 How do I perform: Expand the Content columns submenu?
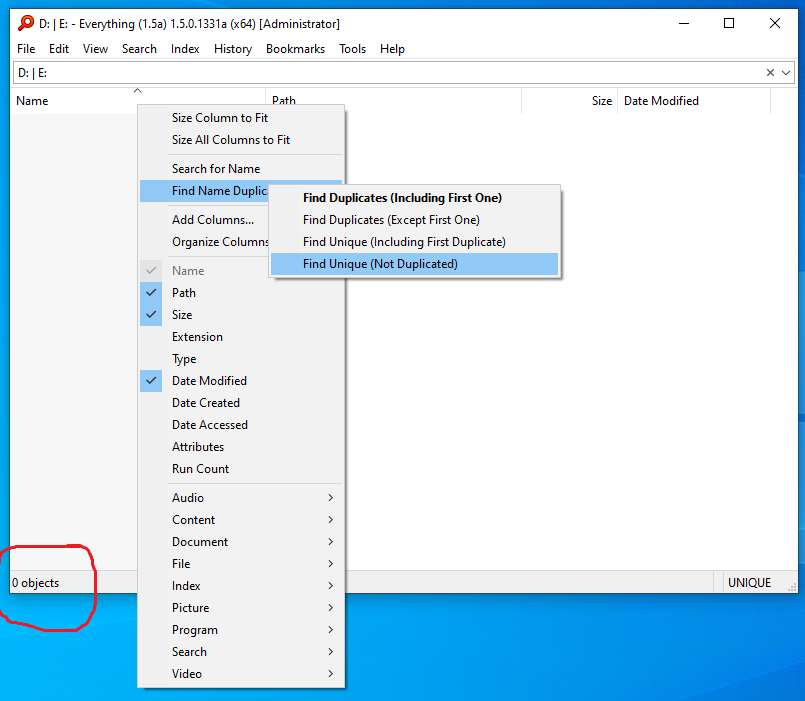click(x=241, y=520)
